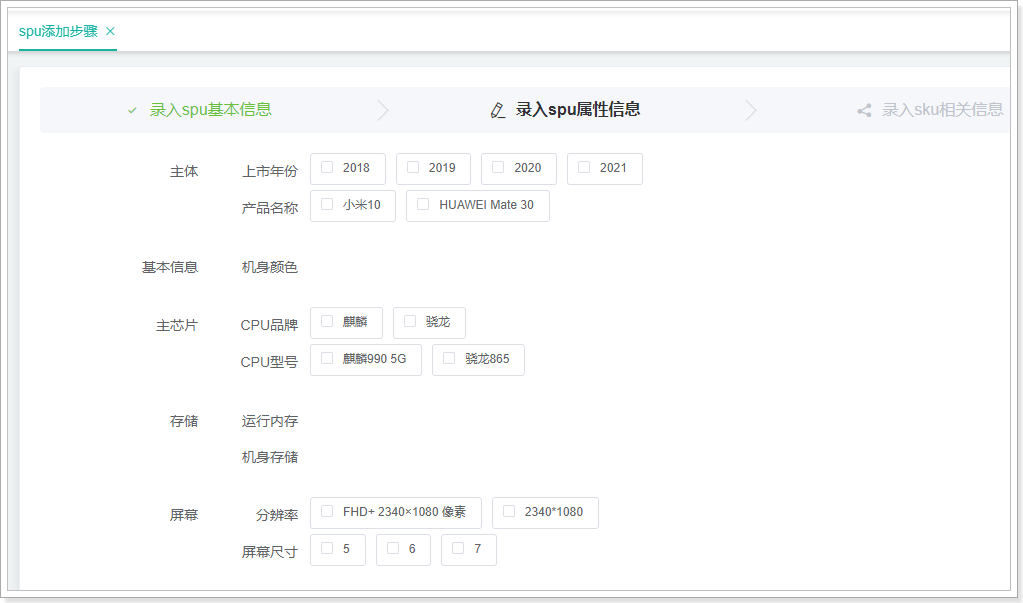Open step 录入sku相关信息
Image resolution: width=1023 pixels, height=603 pixels.
pyautogui.click(x=943, y=110)
